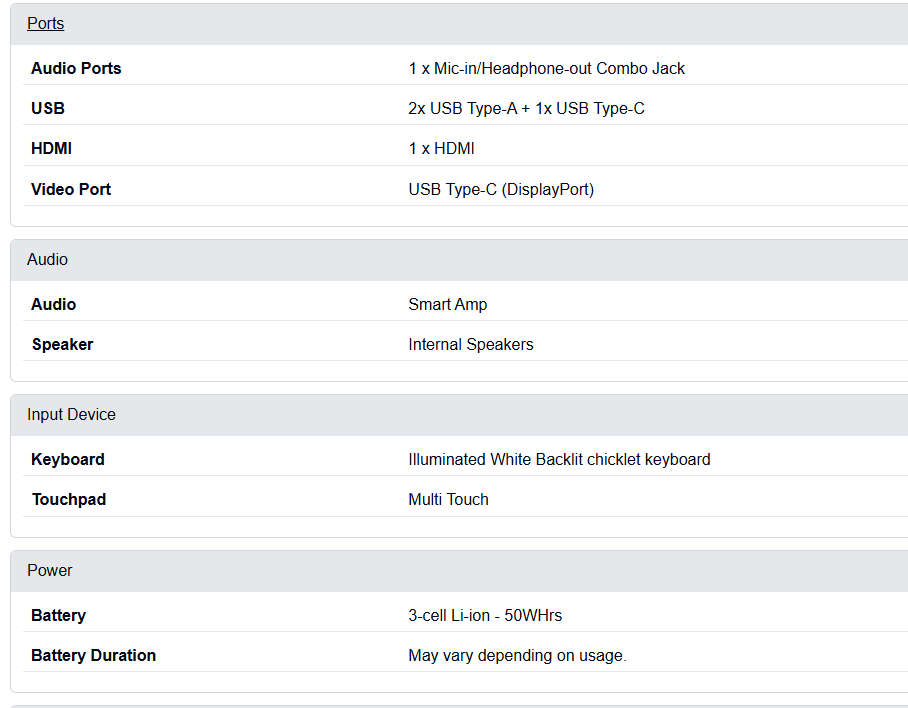Click the Internal Speakers value
The image size is (908, 708).
pos(470,344)
